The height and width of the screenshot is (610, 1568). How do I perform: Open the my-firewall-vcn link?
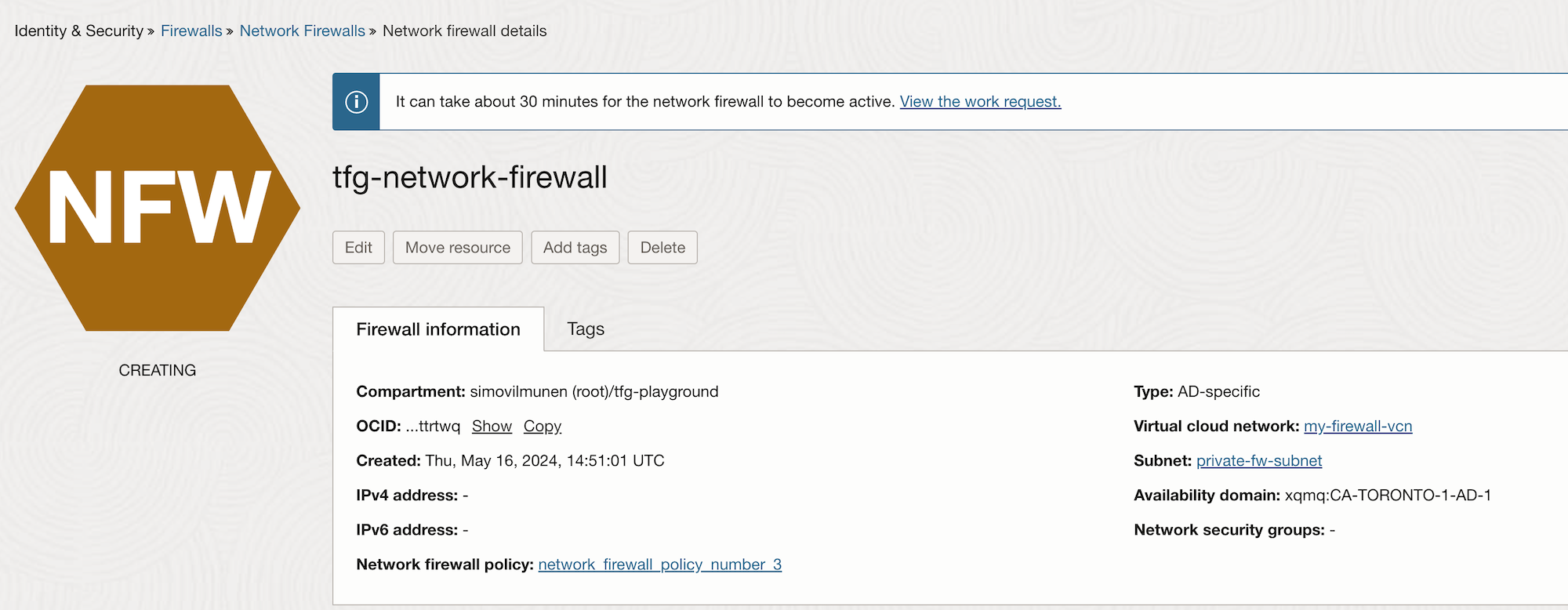(1358, 426)
